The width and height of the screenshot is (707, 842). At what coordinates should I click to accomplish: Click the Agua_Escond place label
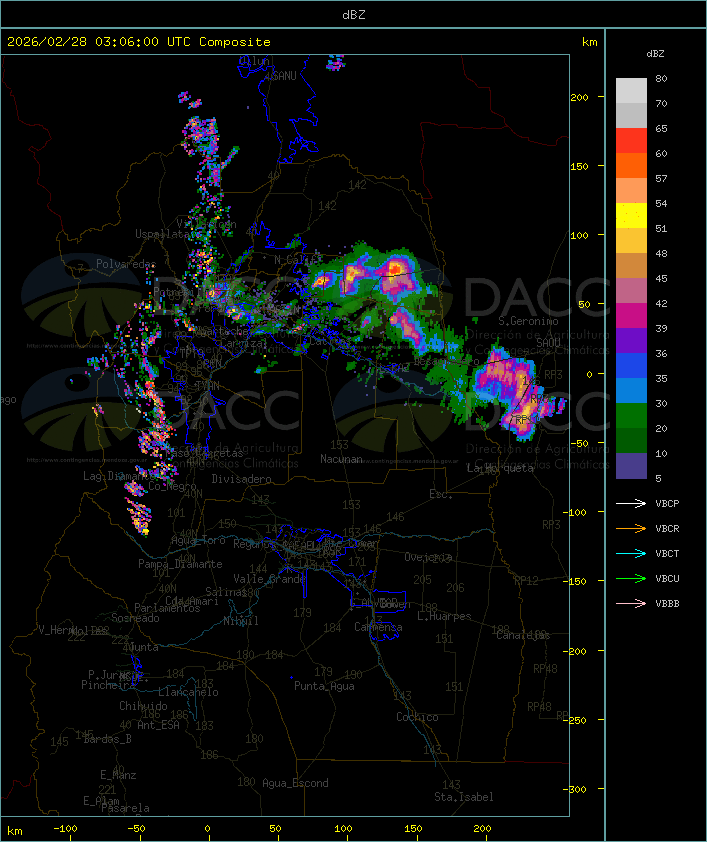coord(295,783)
